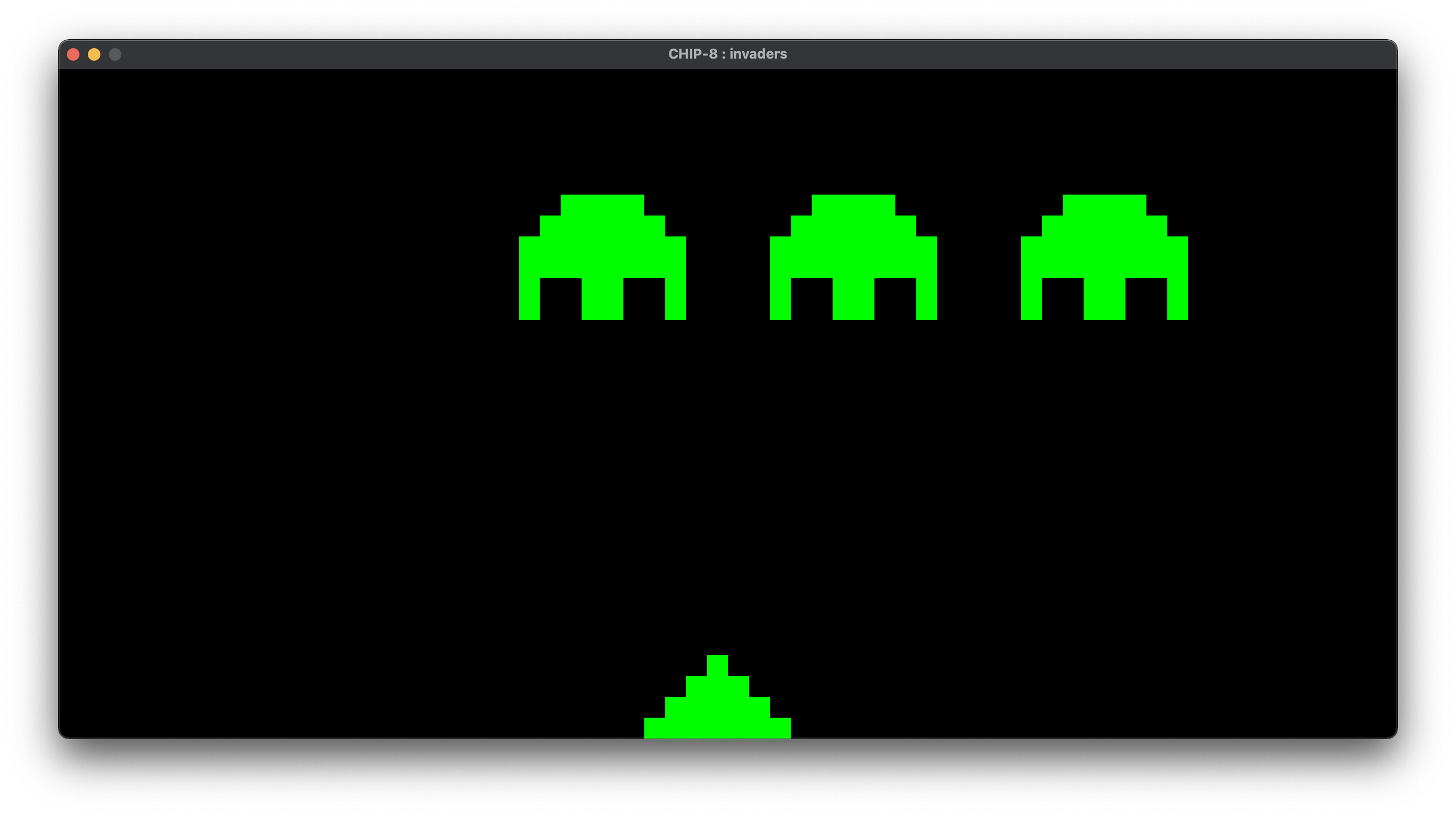Minimize the CHIP-8 invaders window
This screenshot has height=816, width=1456.
(94, 54)
